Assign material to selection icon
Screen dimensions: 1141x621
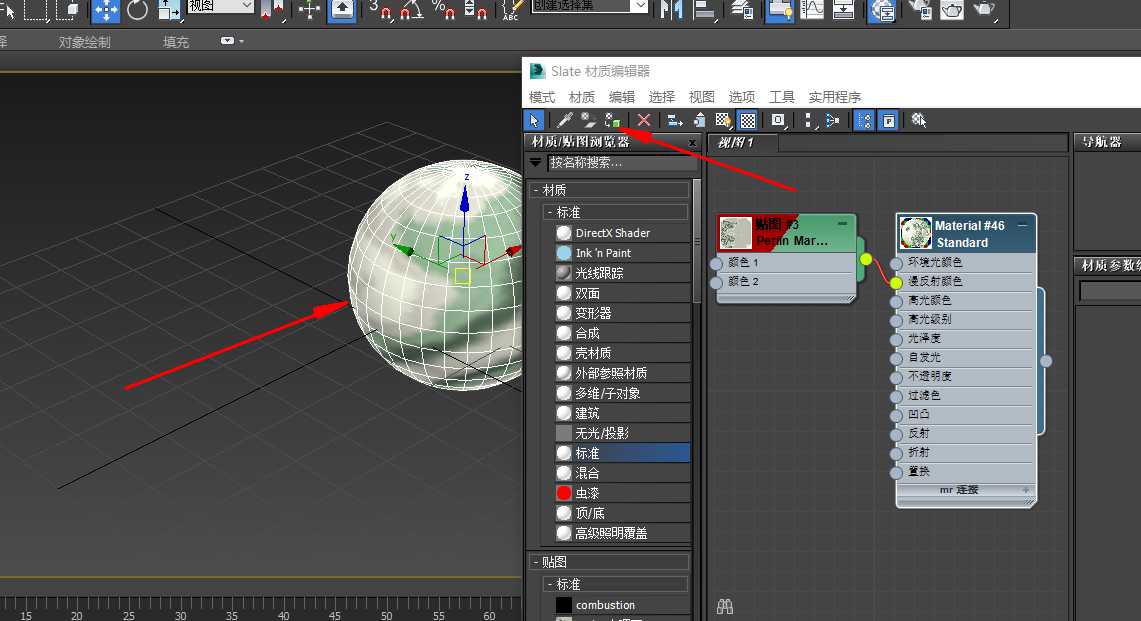613,120
